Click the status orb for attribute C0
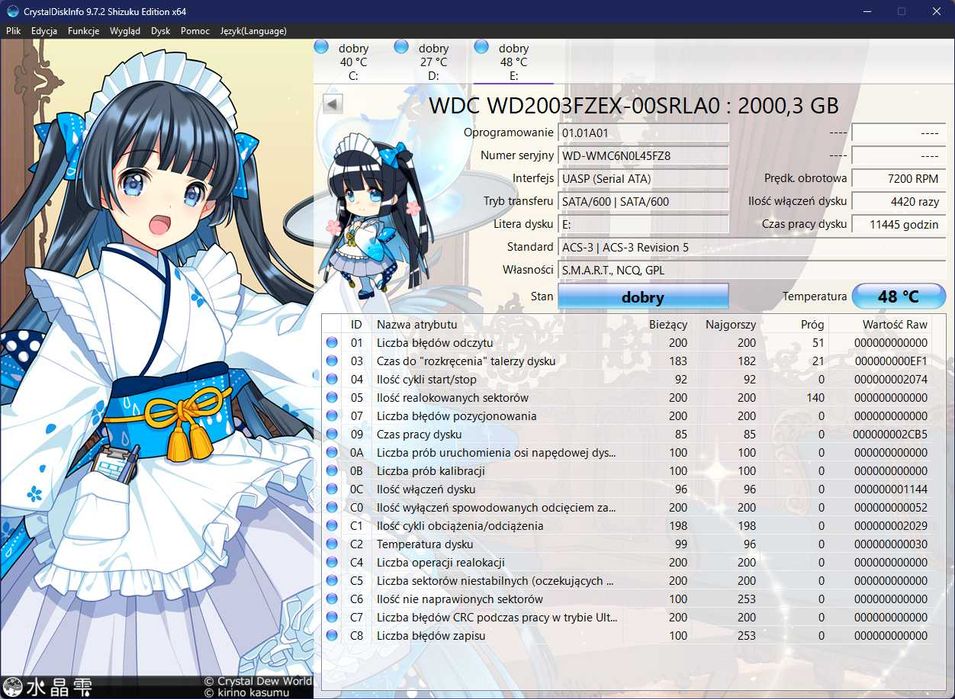Screen dimensions: 955x699 [332, 507]
